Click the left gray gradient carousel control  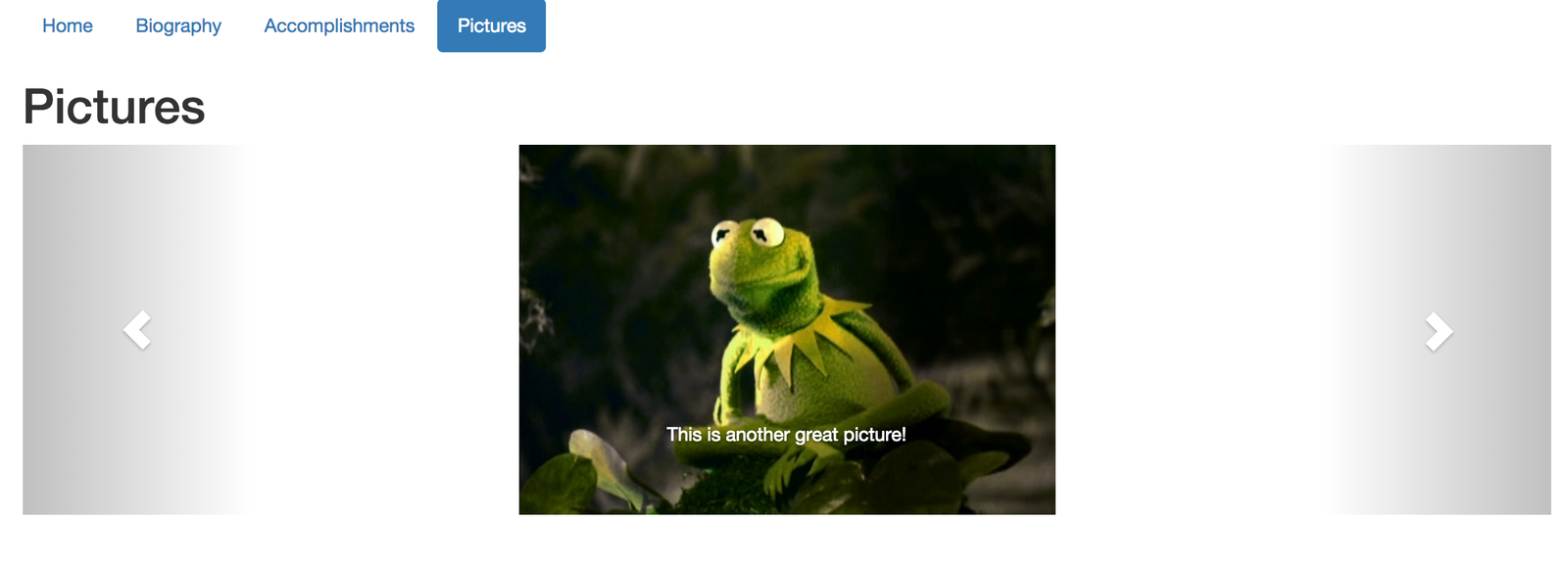tap(137, 329)
